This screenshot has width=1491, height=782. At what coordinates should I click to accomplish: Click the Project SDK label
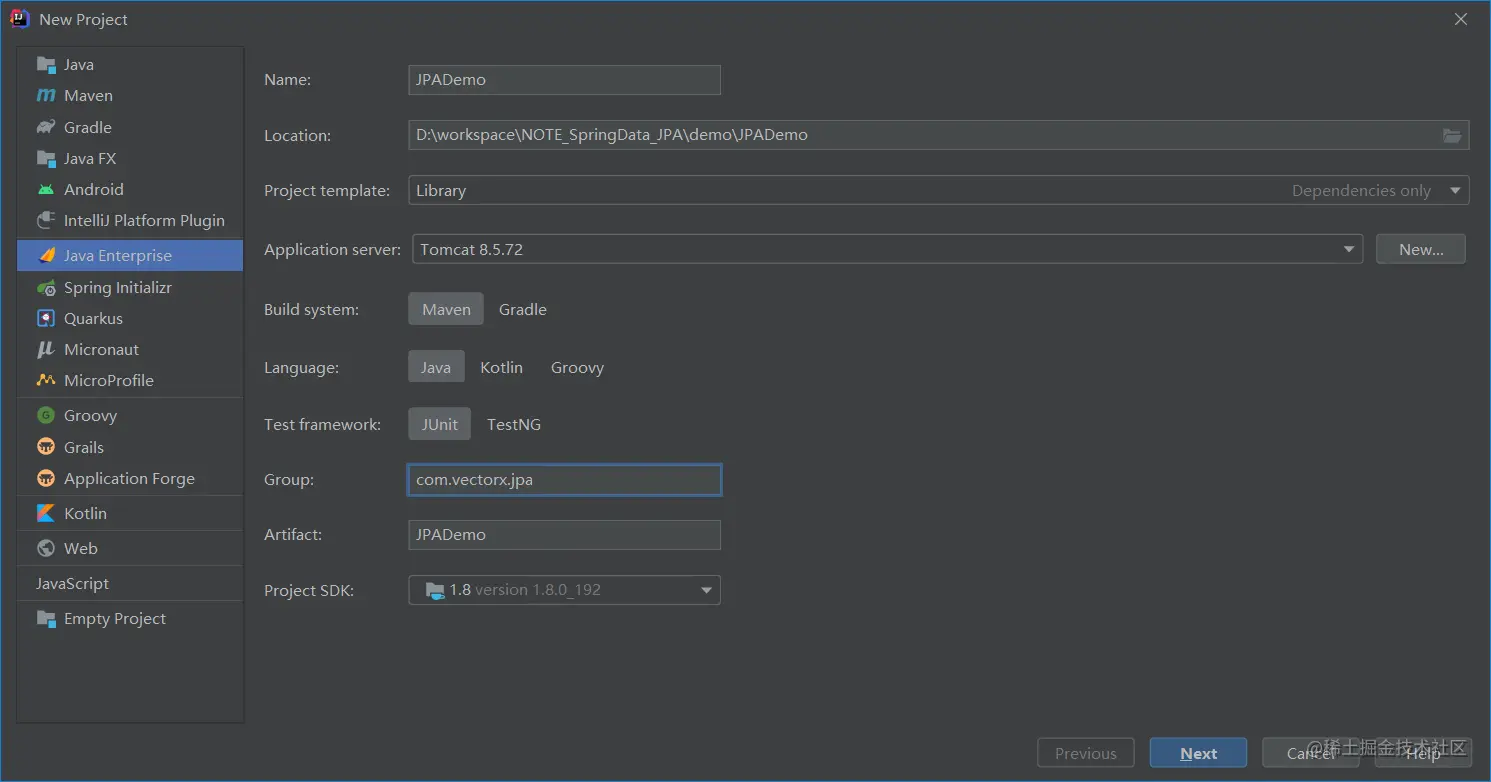[x=309, y=590]
